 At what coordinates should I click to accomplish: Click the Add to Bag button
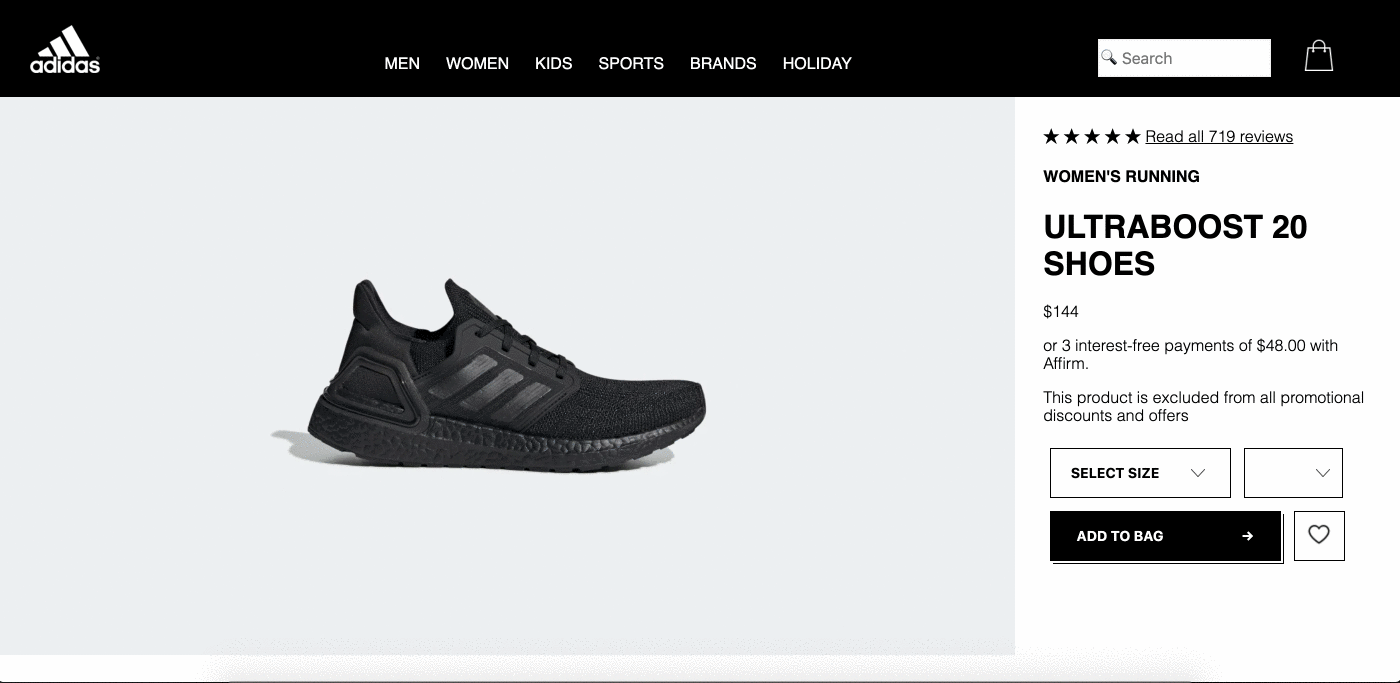click(x=1165, y=536)
